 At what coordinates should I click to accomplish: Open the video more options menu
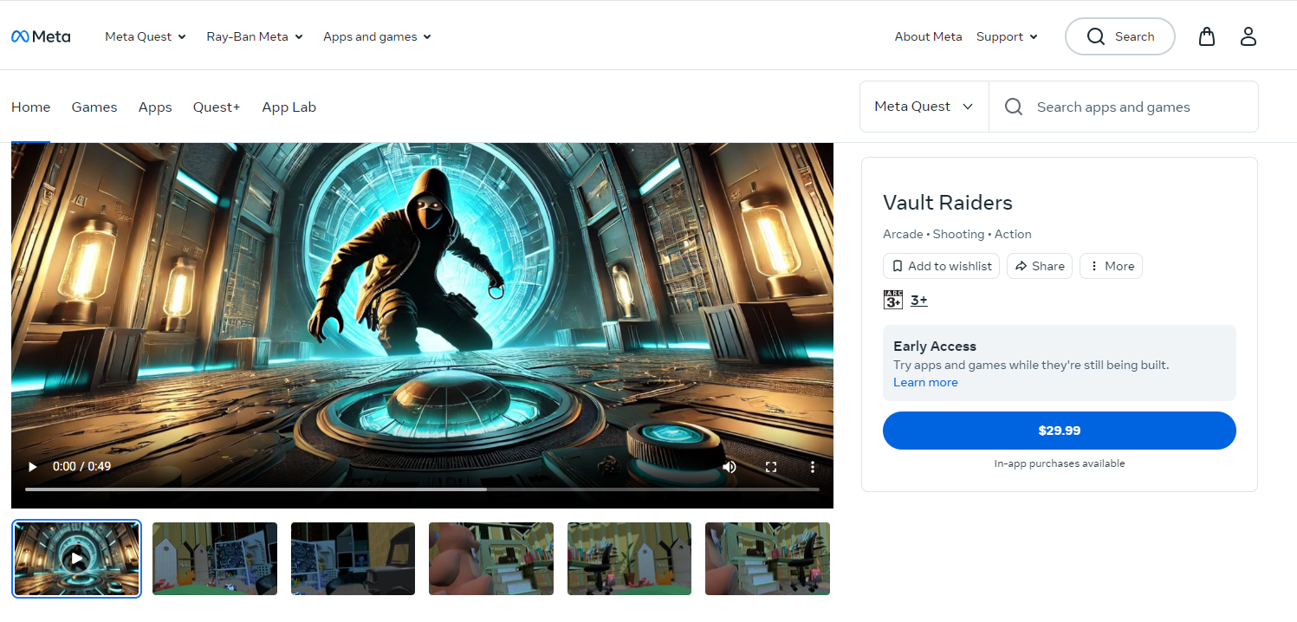tap(812, 467)
